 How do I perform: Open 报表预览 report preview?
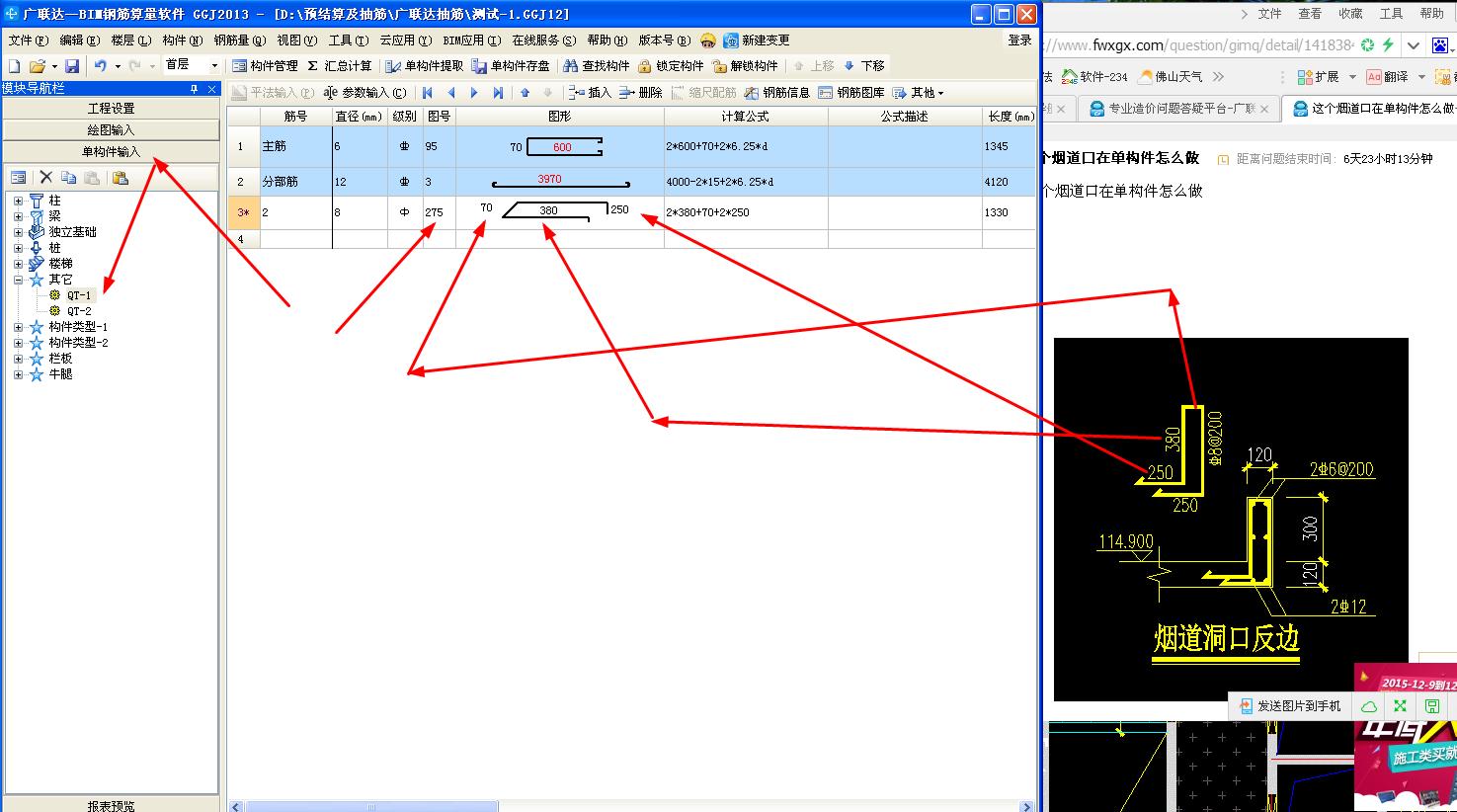pos(112,805)
